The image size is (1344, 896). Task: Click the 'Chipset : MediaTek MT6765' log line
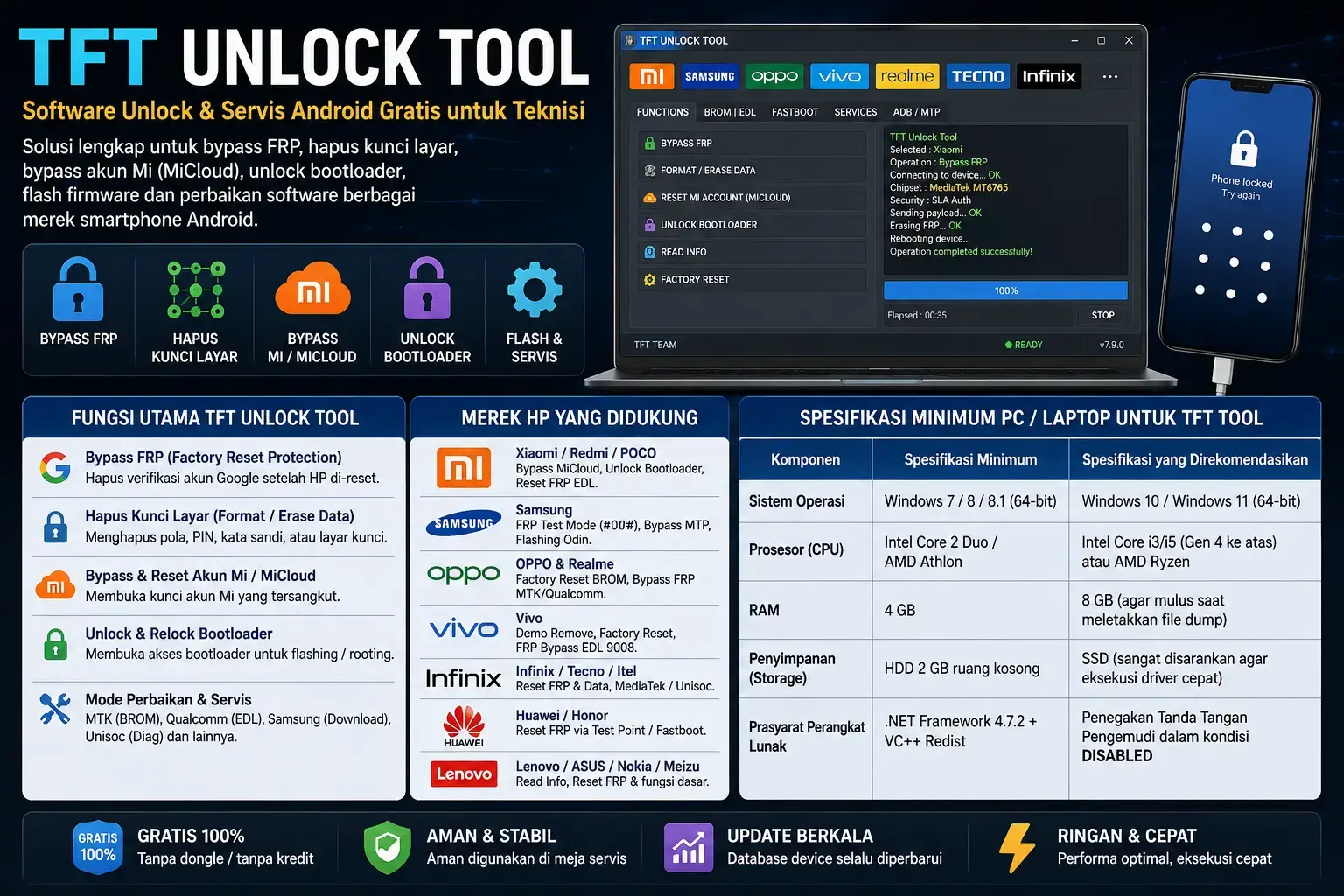pos(948,187)
